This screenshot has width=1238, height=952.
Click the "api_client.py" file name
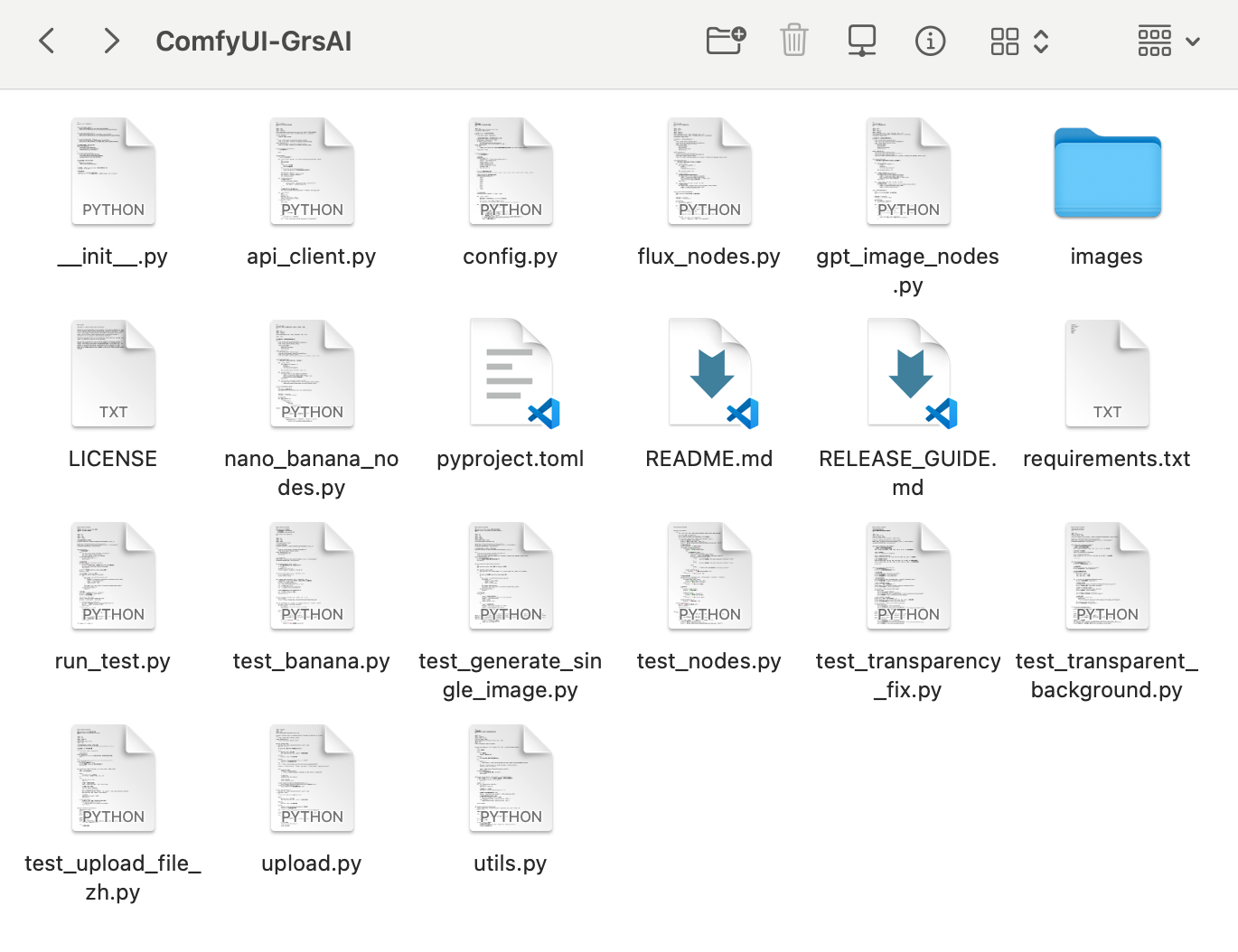[312, 257]
